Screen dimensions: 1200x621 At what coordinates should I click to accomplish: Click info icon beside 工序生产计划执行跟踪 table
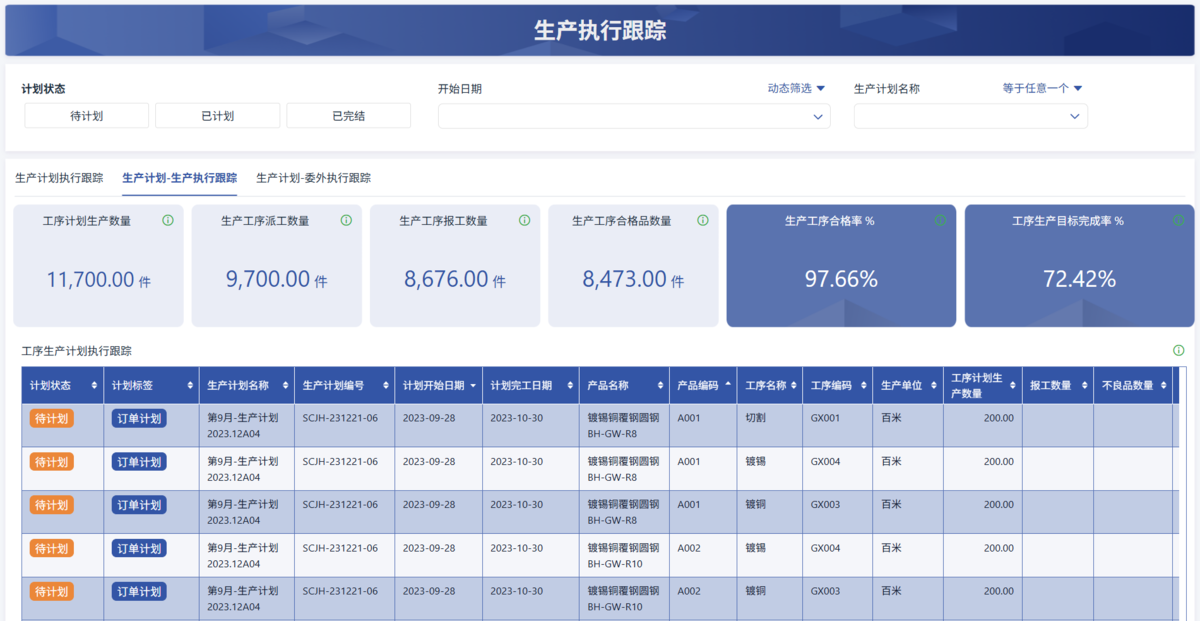coord(1178,351)
